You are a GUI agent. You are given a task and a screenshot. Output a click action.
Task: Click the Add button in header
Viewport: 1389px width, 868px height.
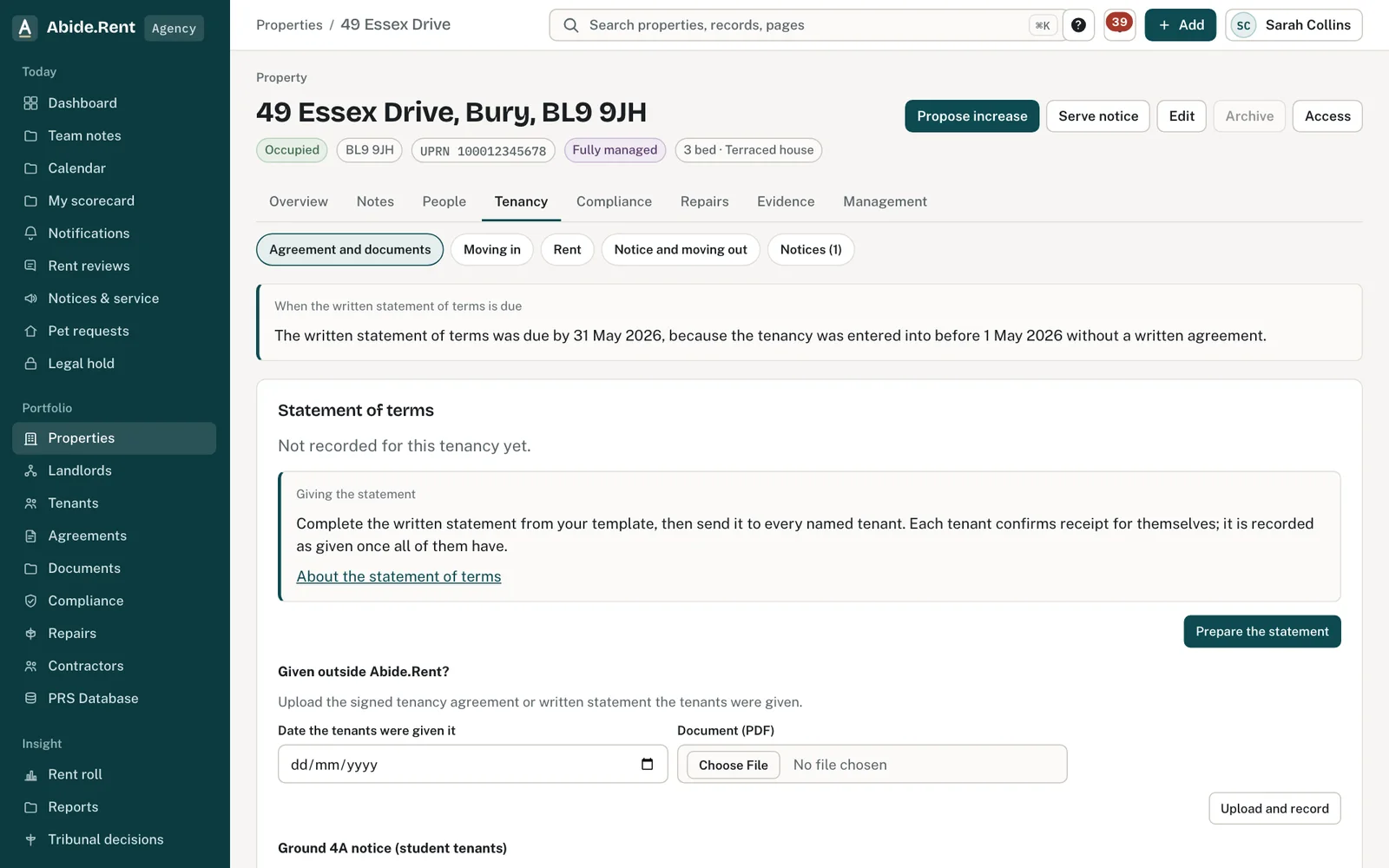pos(1181,25)
